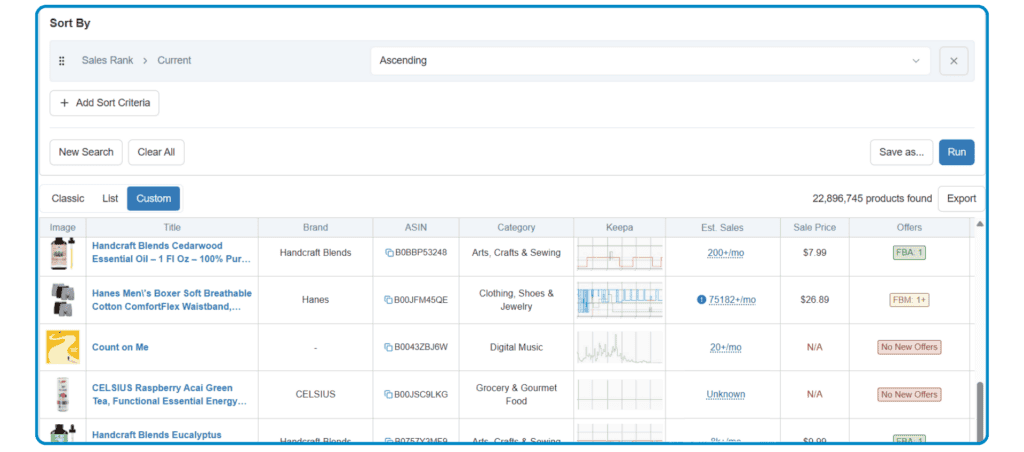Grab the drag handle beside Sales Rank
Image resolution: width=1024 pixels, height=452 pixels.
pyautogui.click(x=62, y=61)
